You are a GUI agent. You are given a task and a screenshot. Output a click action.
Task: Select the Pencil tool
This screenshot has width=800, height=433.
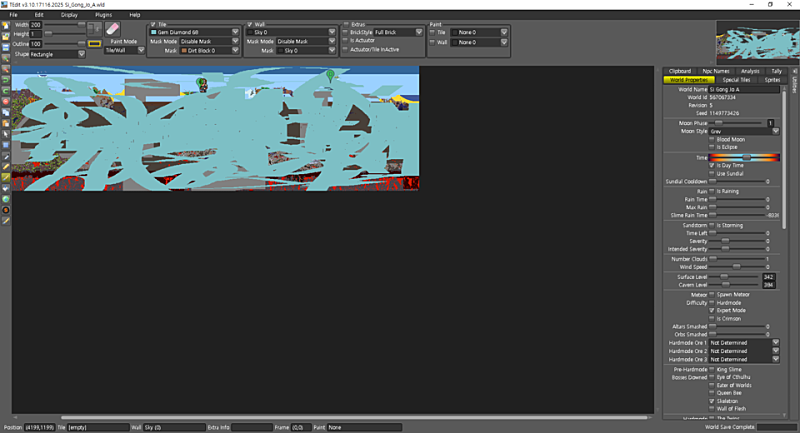[6, 167]
